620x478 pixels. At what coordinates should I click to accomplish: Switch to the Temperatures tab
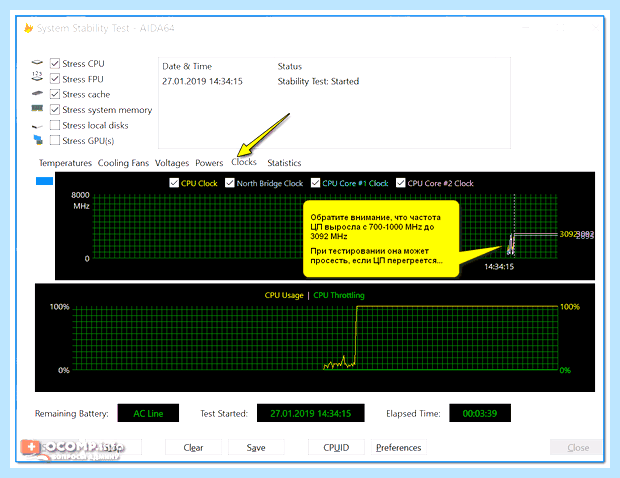click(65, 163)
